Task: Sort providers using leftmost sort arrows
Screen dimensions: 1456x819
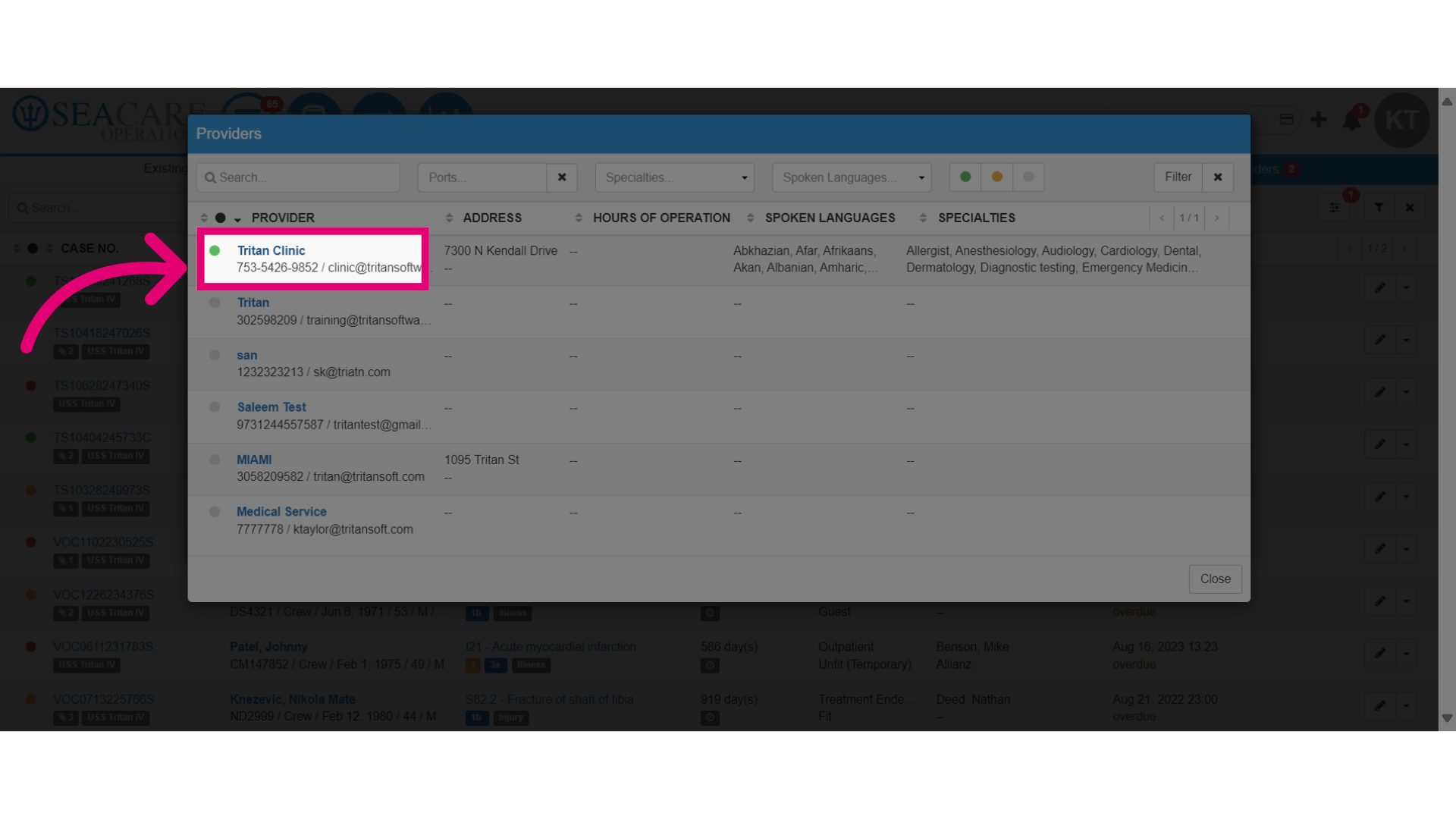Action: pyautogui.click(x=204, y=218)
